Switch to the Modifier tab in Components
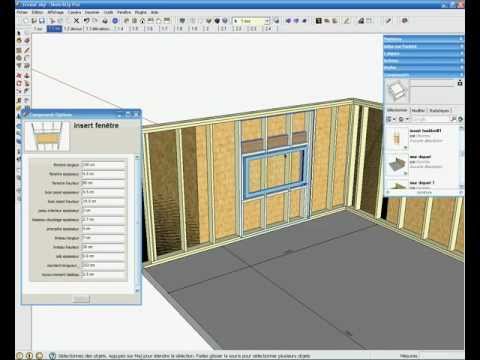Image resolution: width=480 pixels, height=360 pixels. (418, 110)
